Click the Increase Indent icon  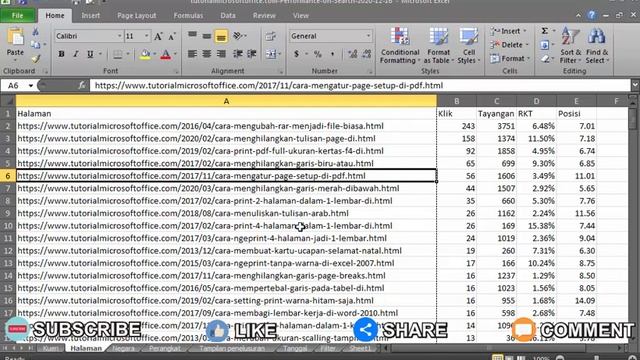coord(252,54)
